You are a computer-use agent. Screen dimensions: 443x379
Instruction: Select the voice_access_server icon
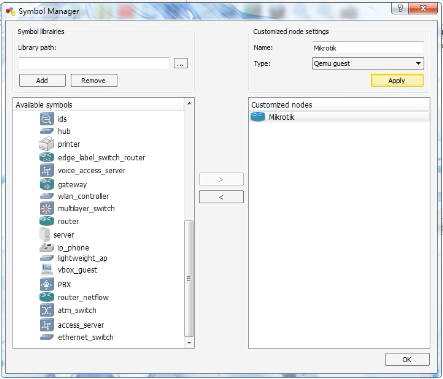click(47, 170)
